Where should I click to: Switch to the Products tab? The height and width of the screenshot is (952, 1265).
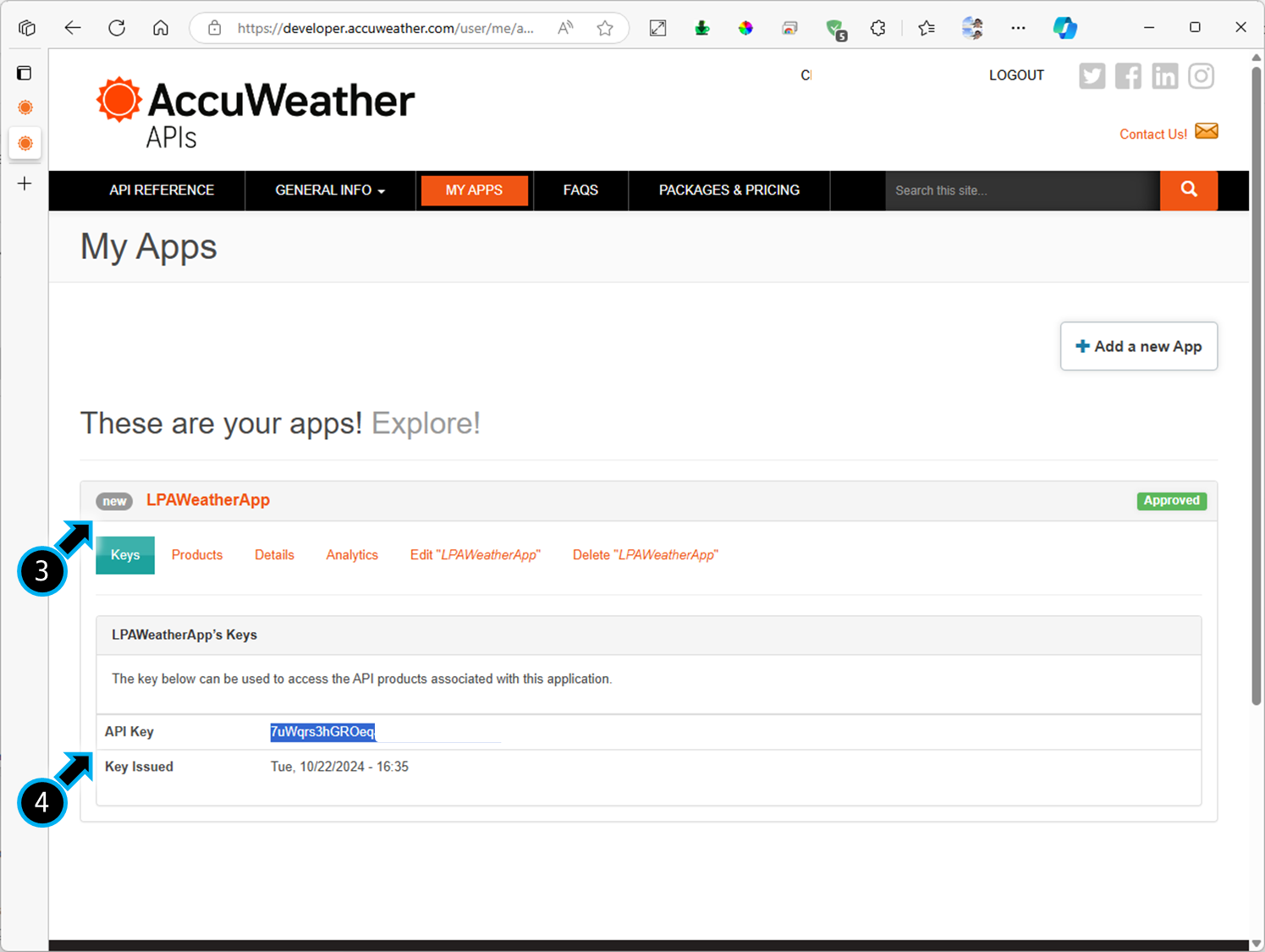click(x=197, y=555)
